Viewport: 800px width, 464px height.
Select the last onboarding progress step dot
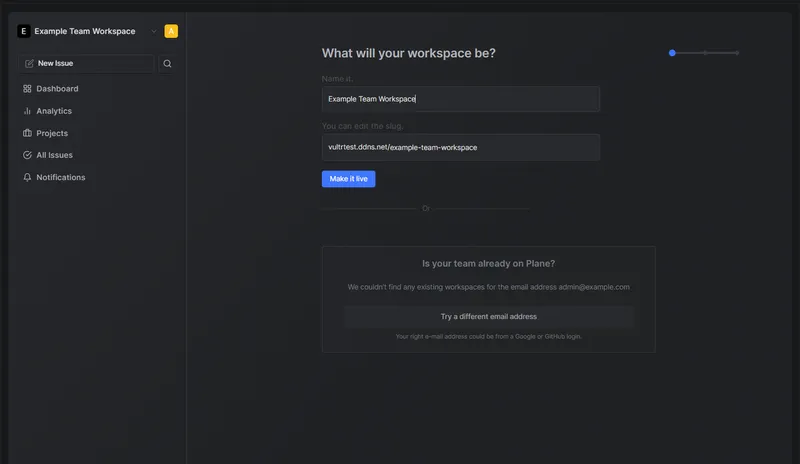coord(737,52)
